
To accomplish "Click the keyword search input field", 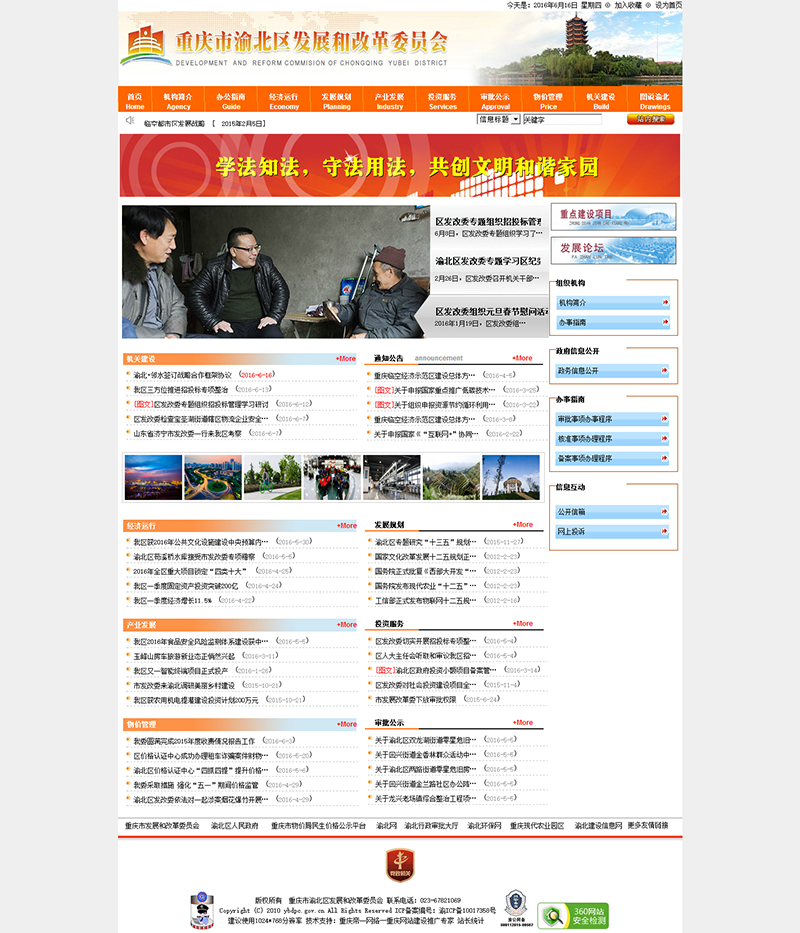I will [562, 120].
